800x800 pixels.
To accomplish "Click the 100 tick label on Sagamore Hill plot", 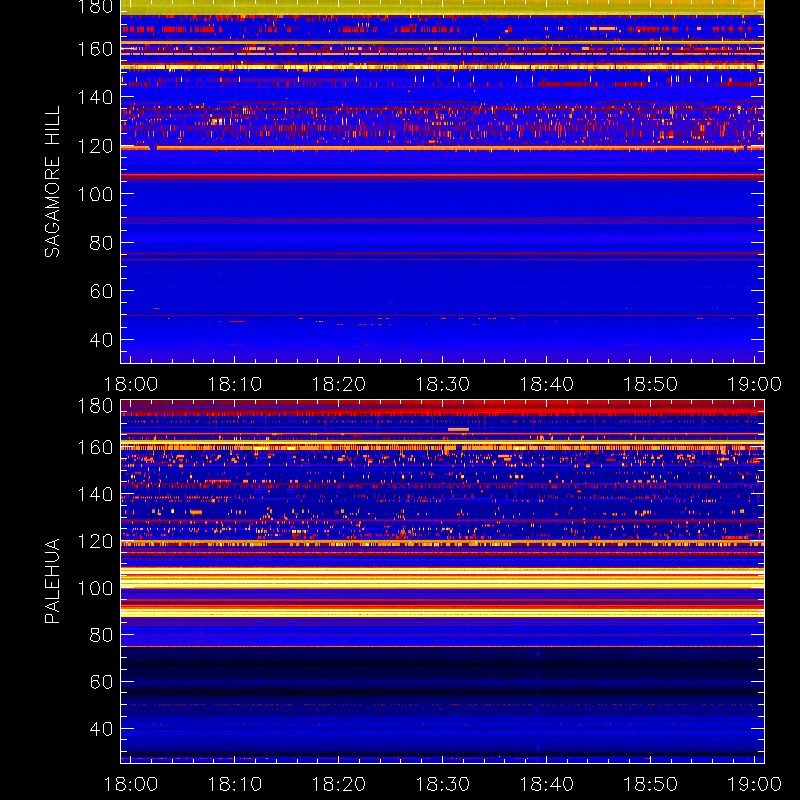I will coord(95,194).
